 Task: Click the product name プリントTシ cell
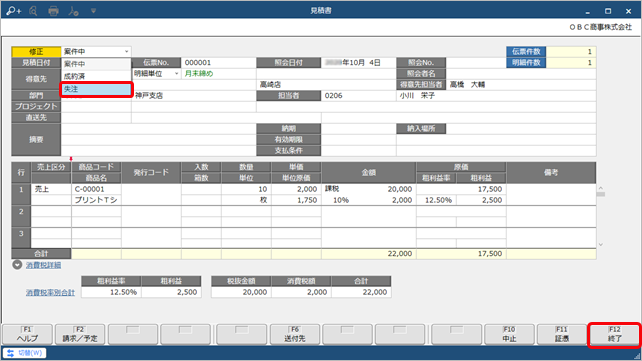point(96,200)
